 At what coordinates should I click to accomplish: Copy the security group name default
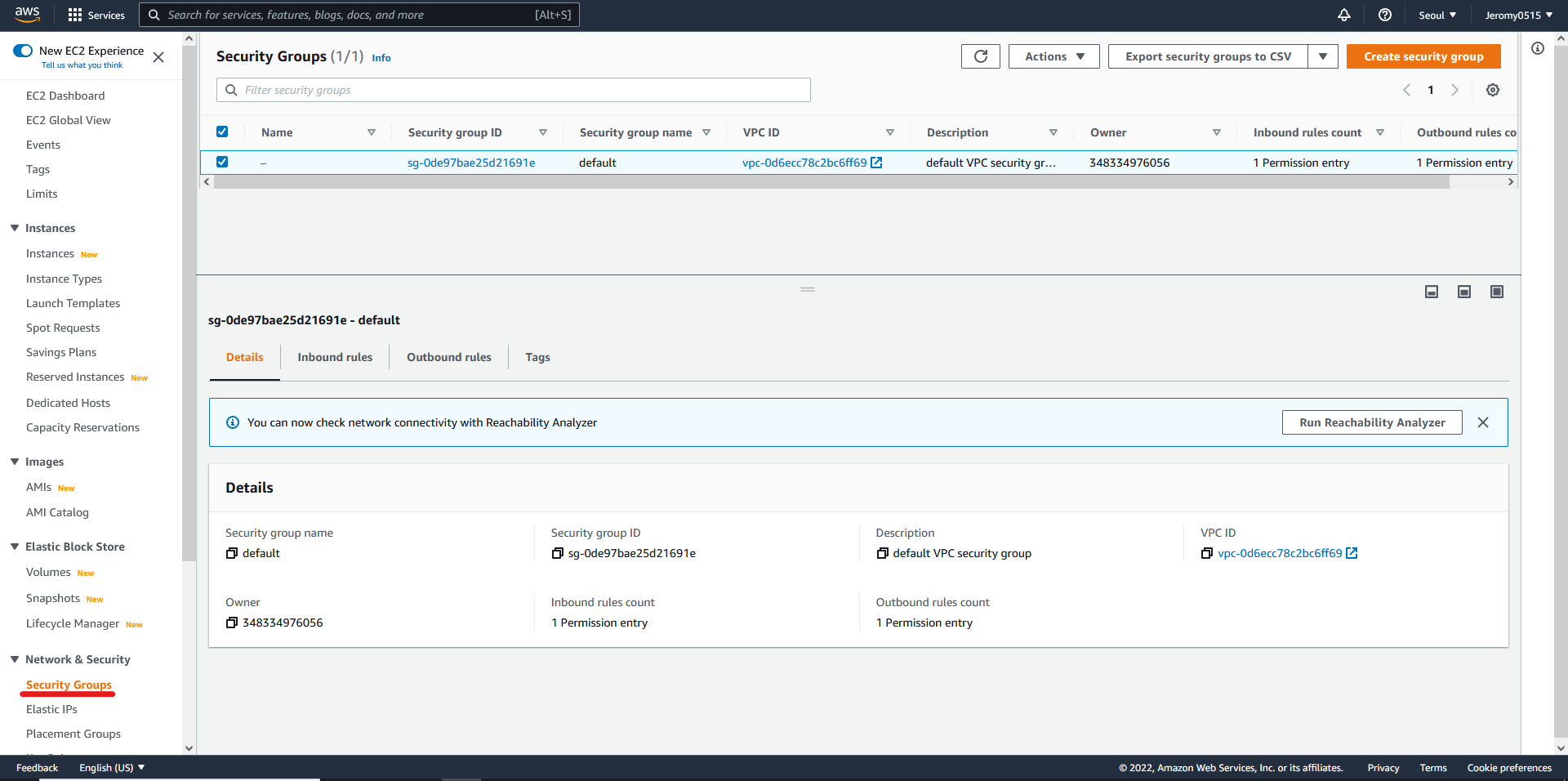coord(232,553)
